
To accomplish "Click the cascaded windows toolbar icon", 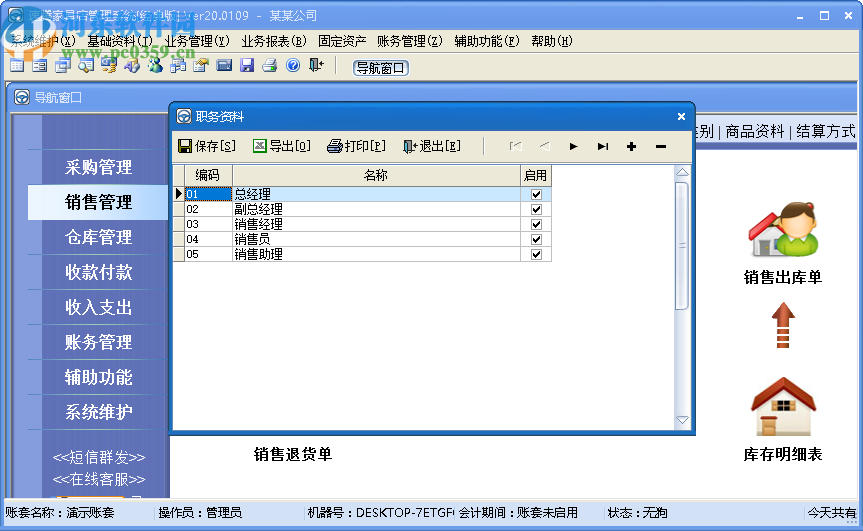I will click(x=63, y=66).
